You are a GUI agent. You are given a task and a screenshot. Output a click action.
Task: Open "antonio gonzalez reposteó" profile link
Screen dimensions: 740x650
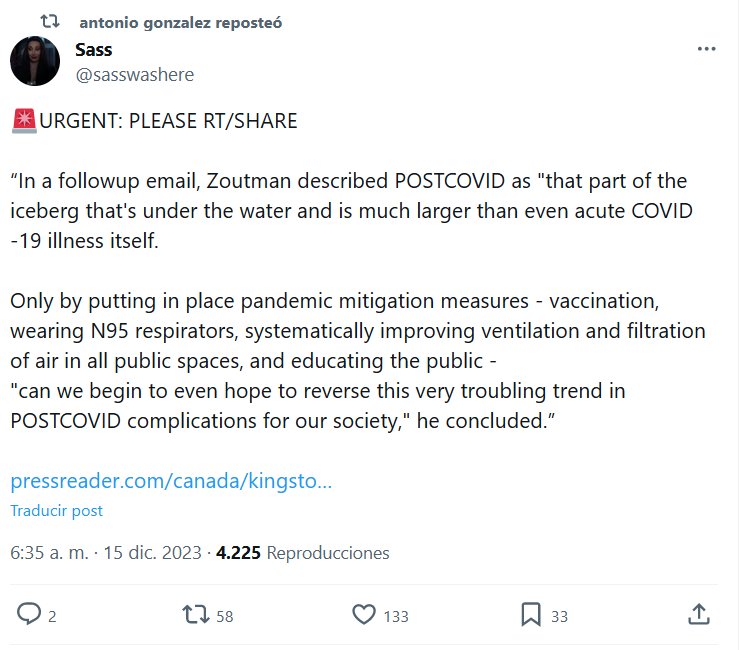tap(180, 22)
